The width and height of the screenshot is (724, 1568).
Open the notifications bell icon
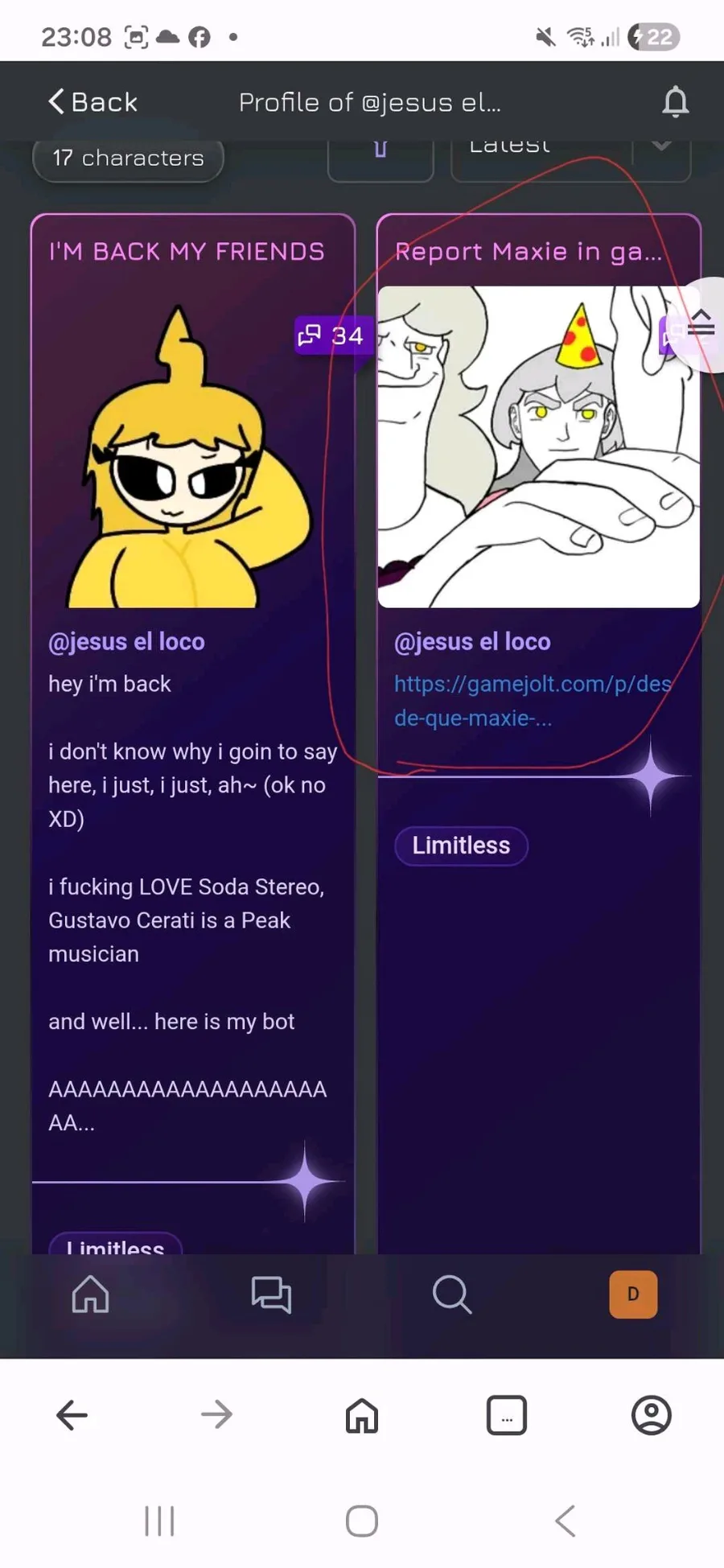pos(675,102)
